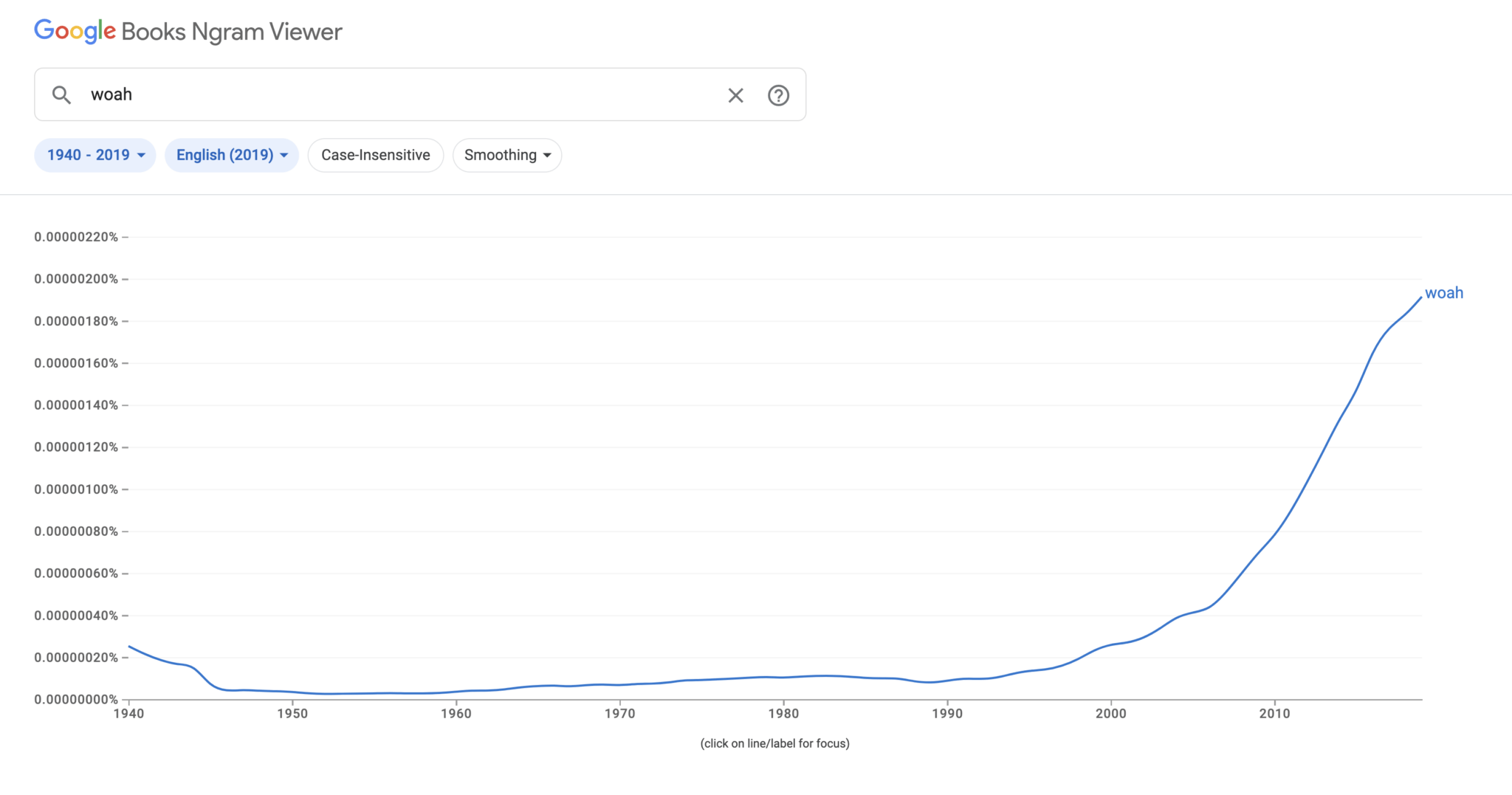
Task: Open the Smoothing dropdown
Action: tap(507, 155)
